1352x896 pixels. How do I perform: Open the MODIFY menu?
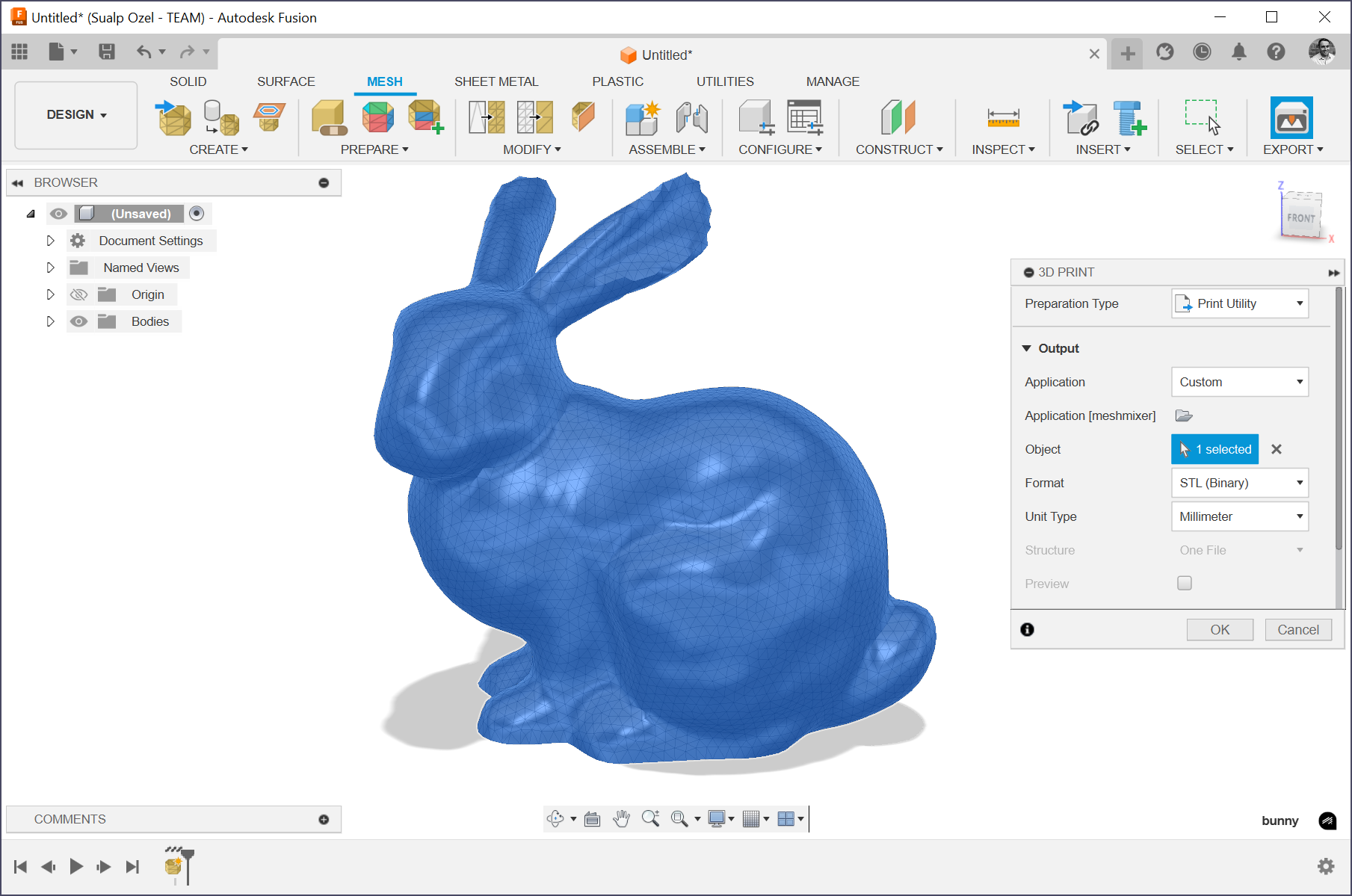click(x=531, y=149)
